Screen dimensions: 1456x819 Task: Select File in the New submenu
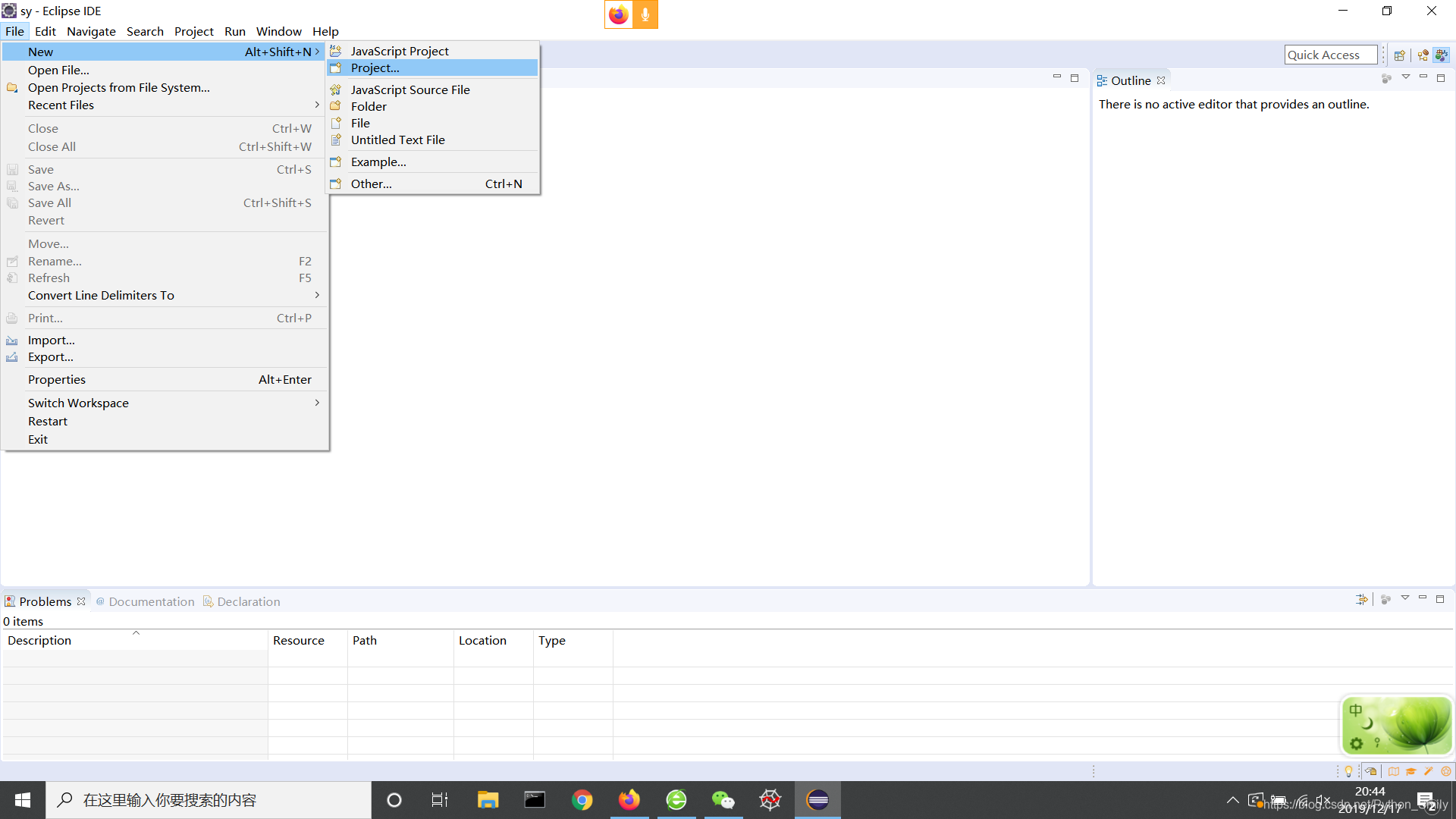(433, 123)
